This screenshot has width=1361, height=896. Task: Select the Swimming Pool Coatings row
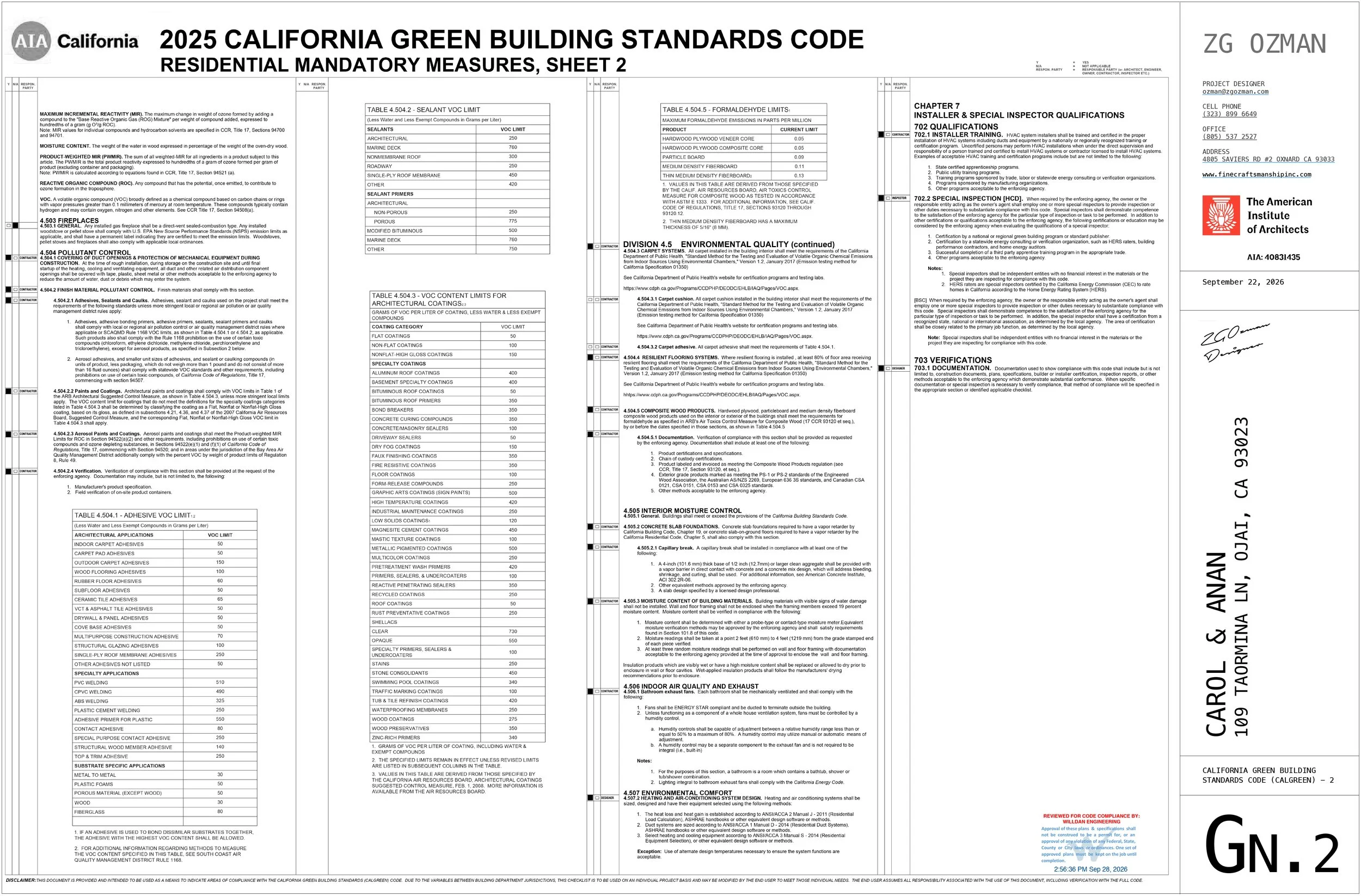coord(457,682)
